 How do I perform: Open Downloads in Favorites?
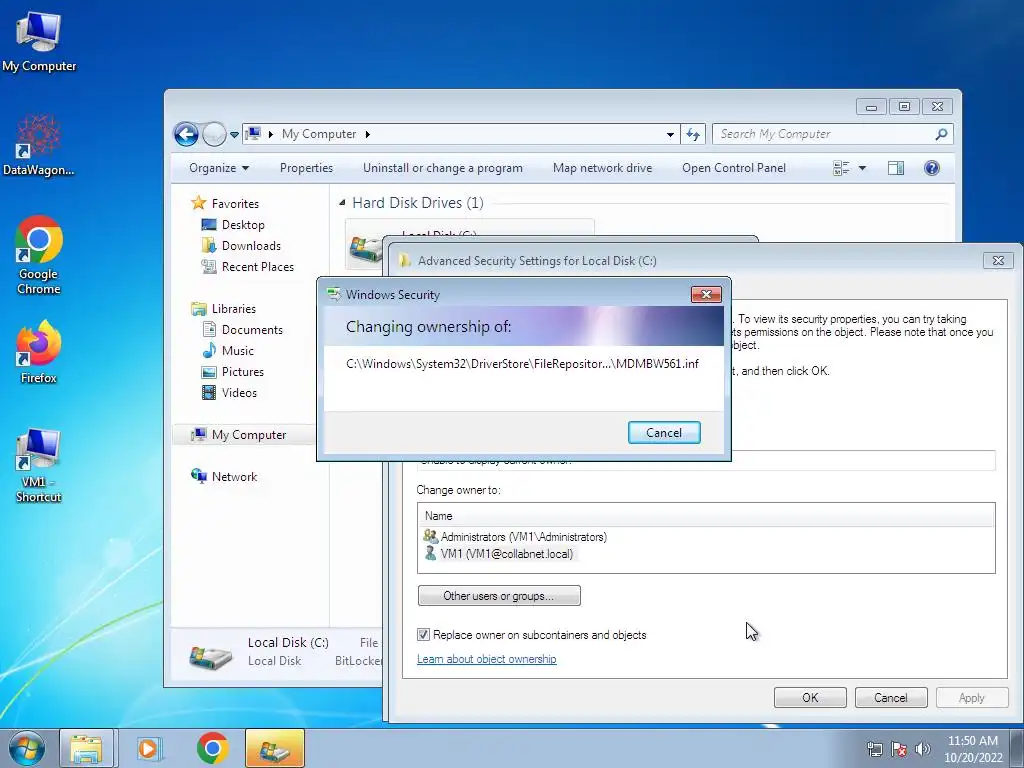(x=242, y=246)
